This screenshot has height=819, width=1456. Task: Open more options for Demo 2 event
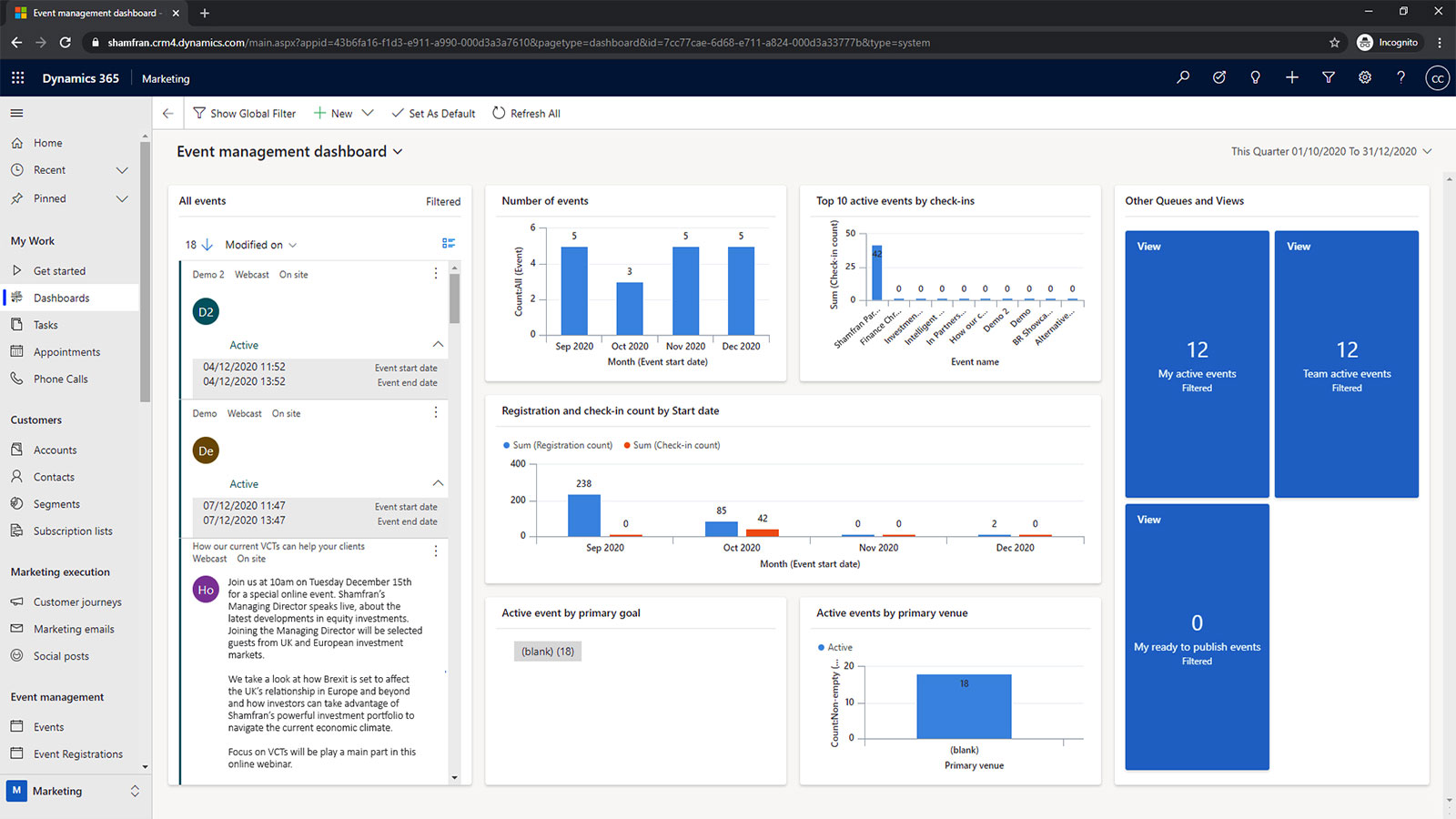point(436,273)
